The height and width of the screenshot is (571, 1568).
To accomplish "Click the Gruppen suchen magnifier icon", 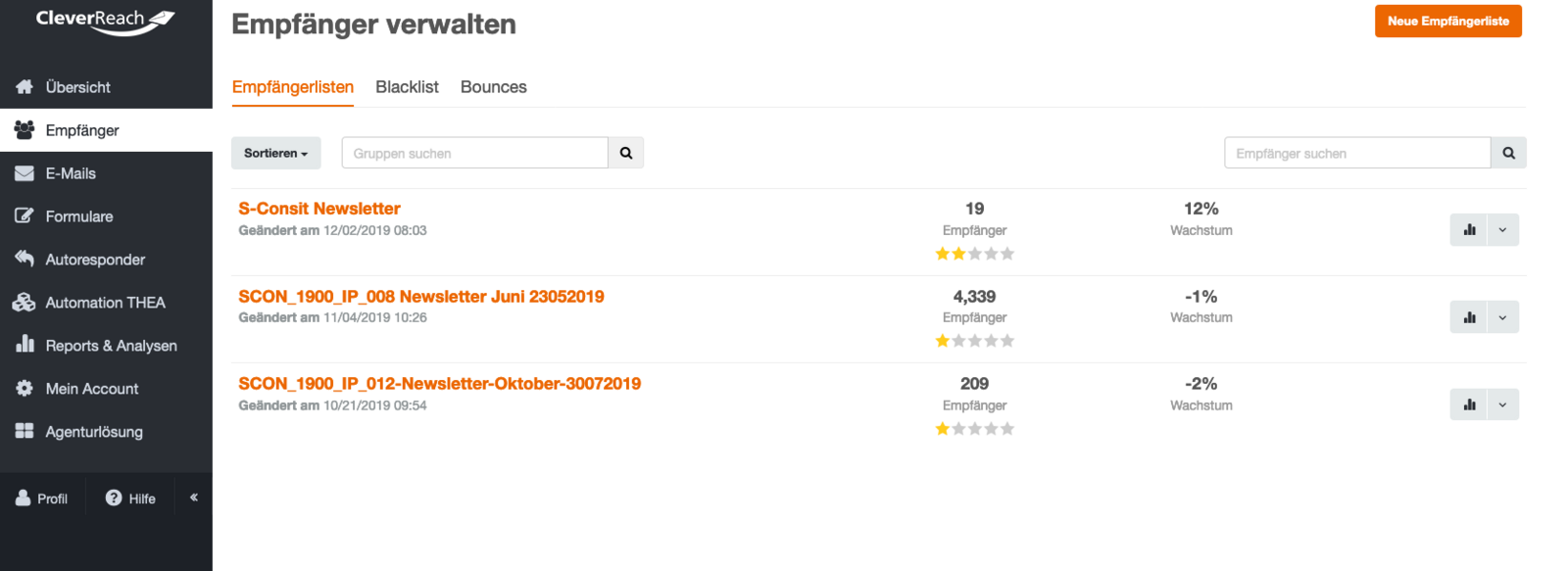I will (626, 153).
